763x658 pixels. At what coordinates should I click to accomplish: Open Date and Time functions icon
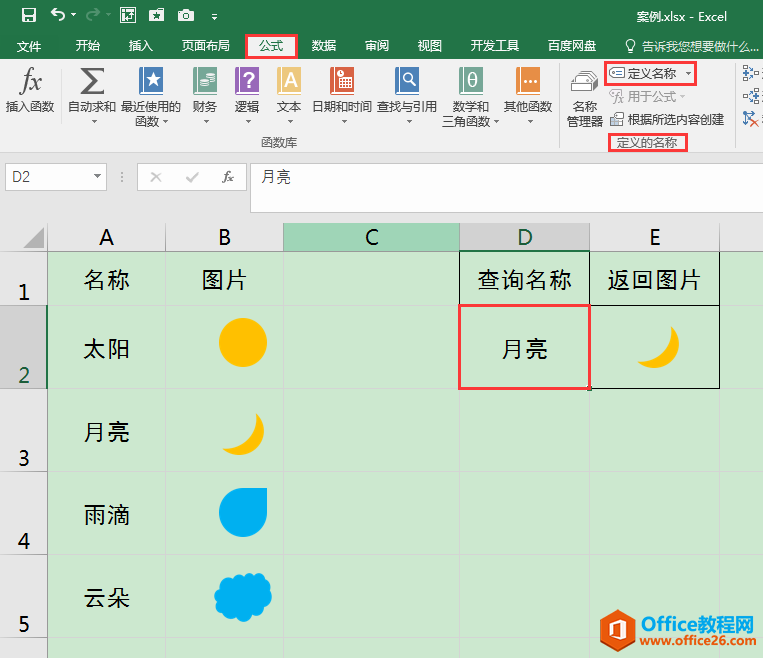coord(342,82)
